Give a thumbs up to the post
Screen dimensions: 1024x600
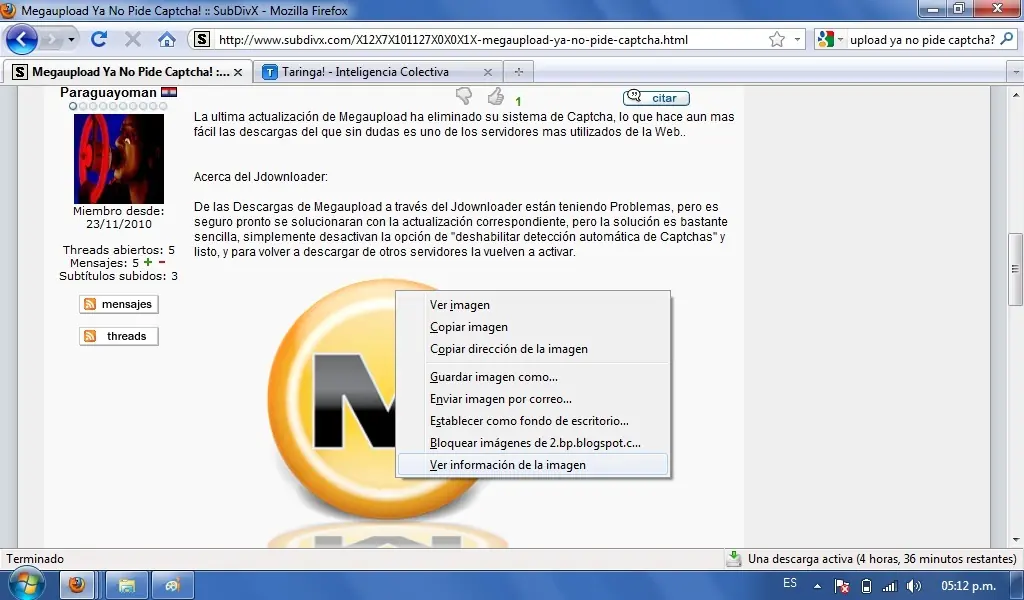point(496,96)
